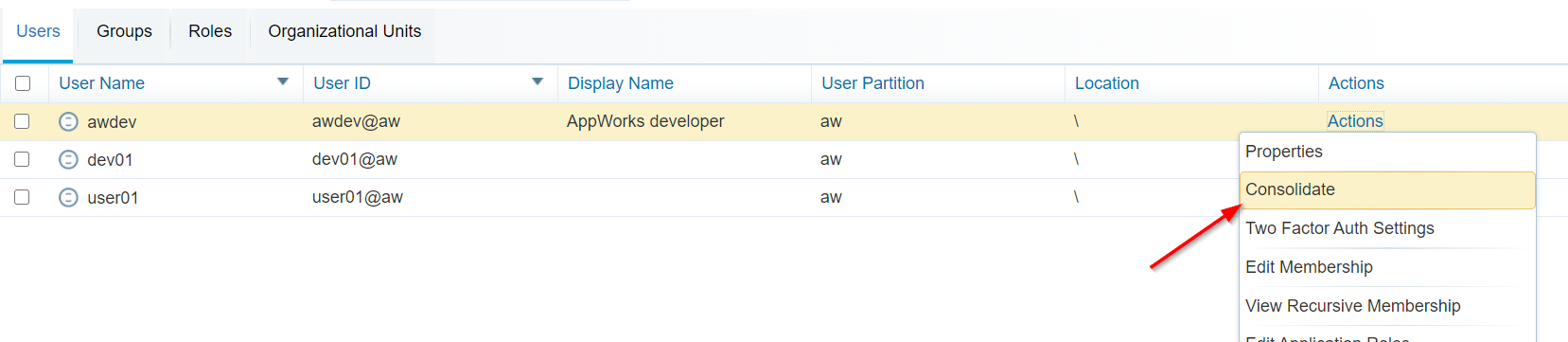The height and width of the screenshot is (342, 1568).
Task: Click partition value aw in awdev row
Action: pyautogui.click(x=831, y=121)
